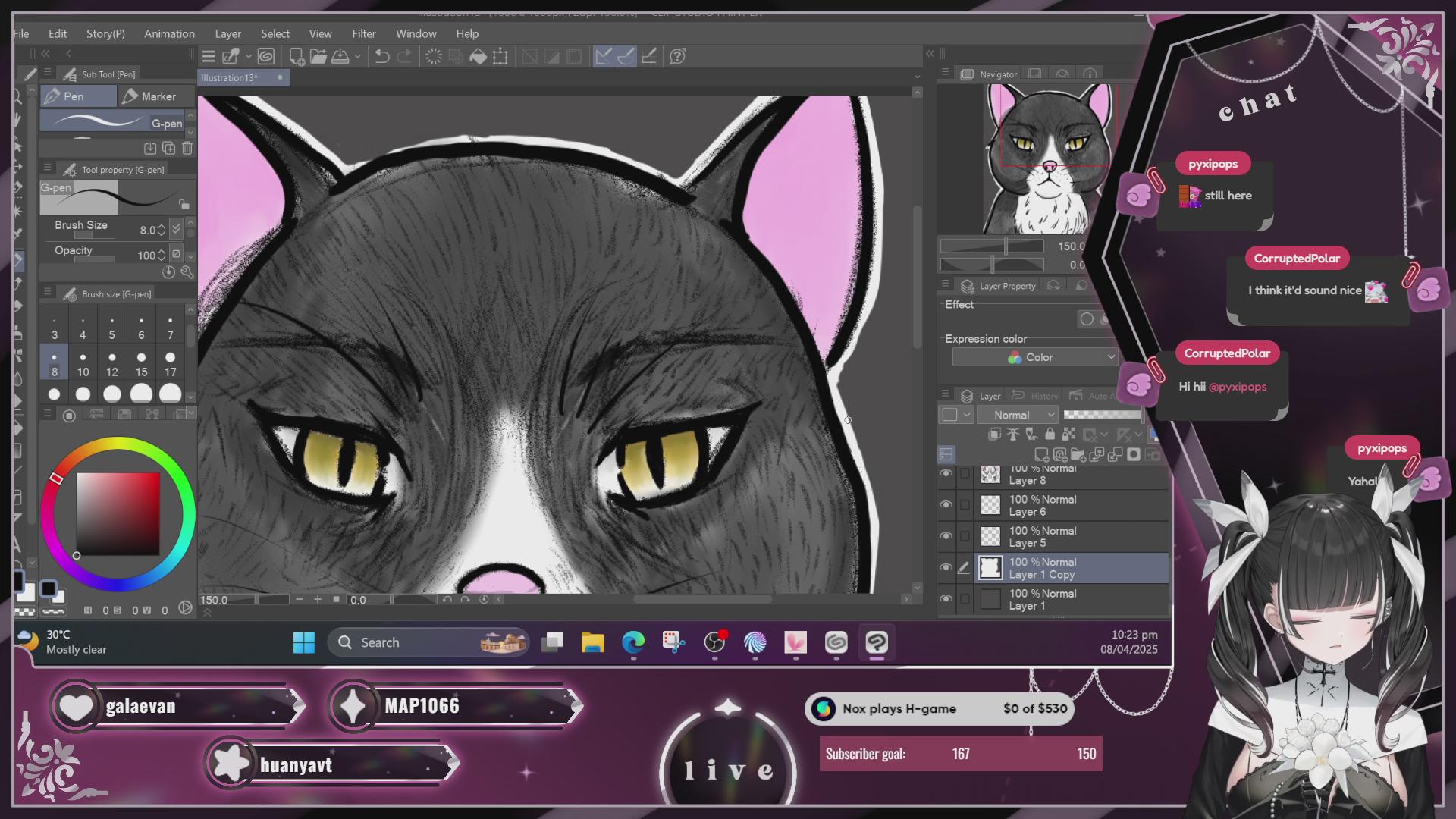Toggle visibility of Layer 1 Copy
The height and width of the screenshot is (819, 1456).
(946, 568)
